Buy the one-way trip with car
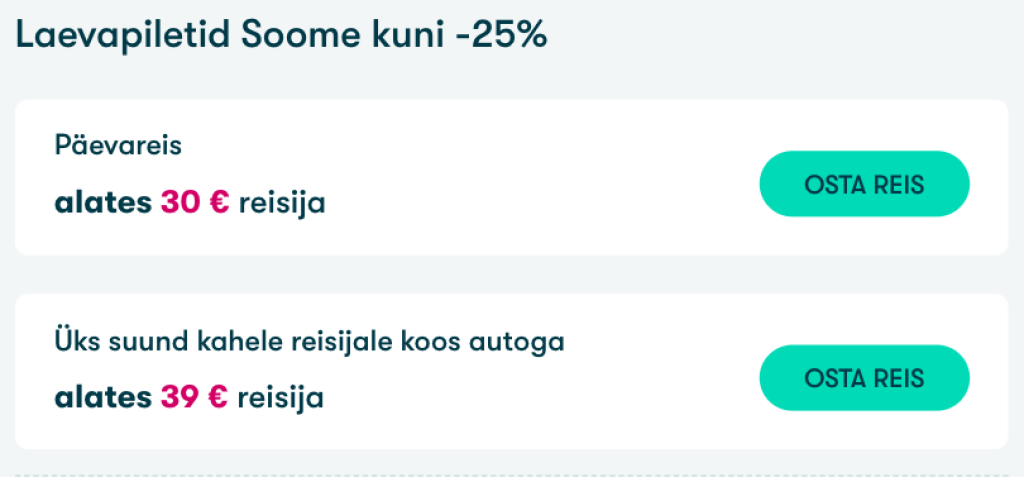 tap(864, 378)
